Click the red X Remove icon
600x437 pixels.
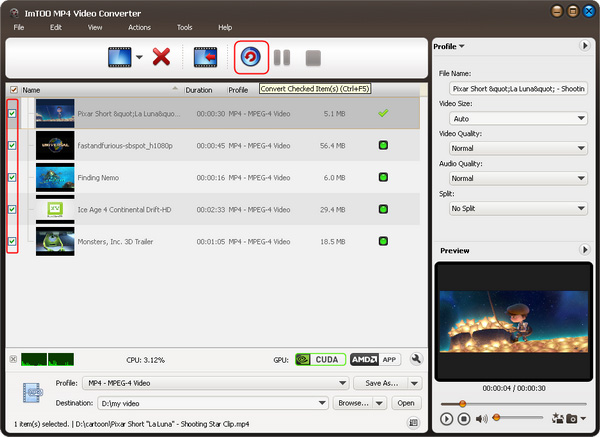pos(161,57)
